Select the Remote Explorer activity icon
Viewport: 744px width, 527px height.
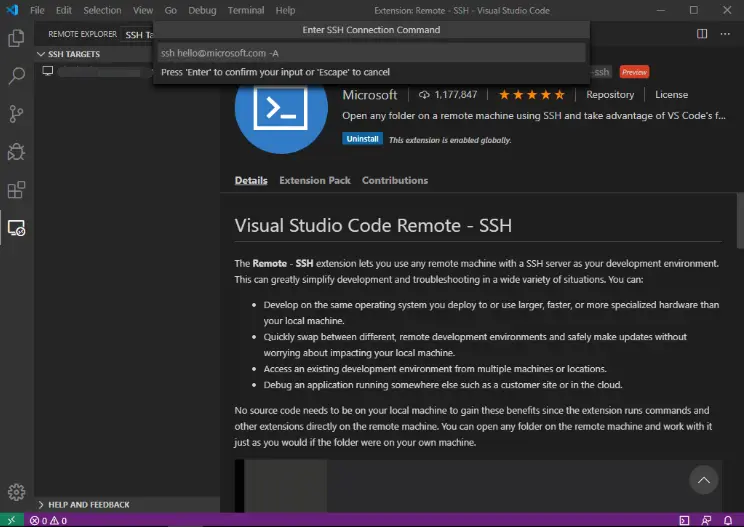pyautogui.click(x=16, y=228)
